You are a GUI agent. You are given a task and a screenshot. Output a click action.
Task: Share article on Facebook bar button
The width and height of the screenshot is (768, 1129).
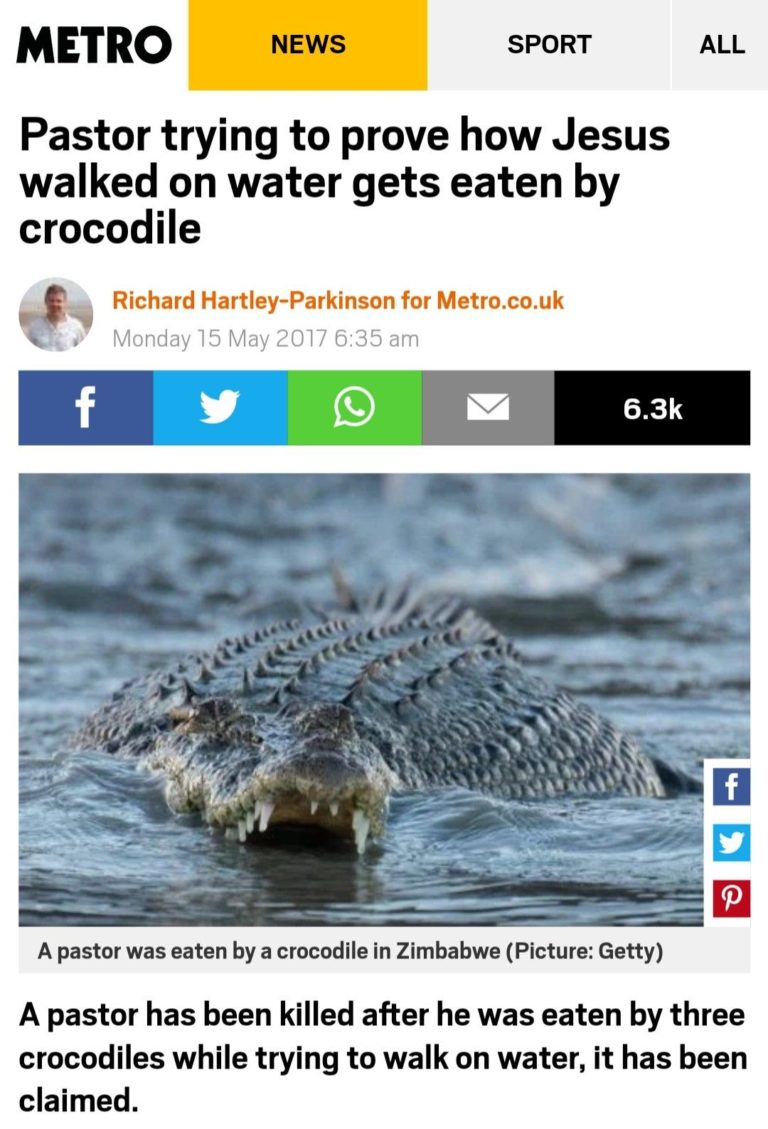point(86,408)
